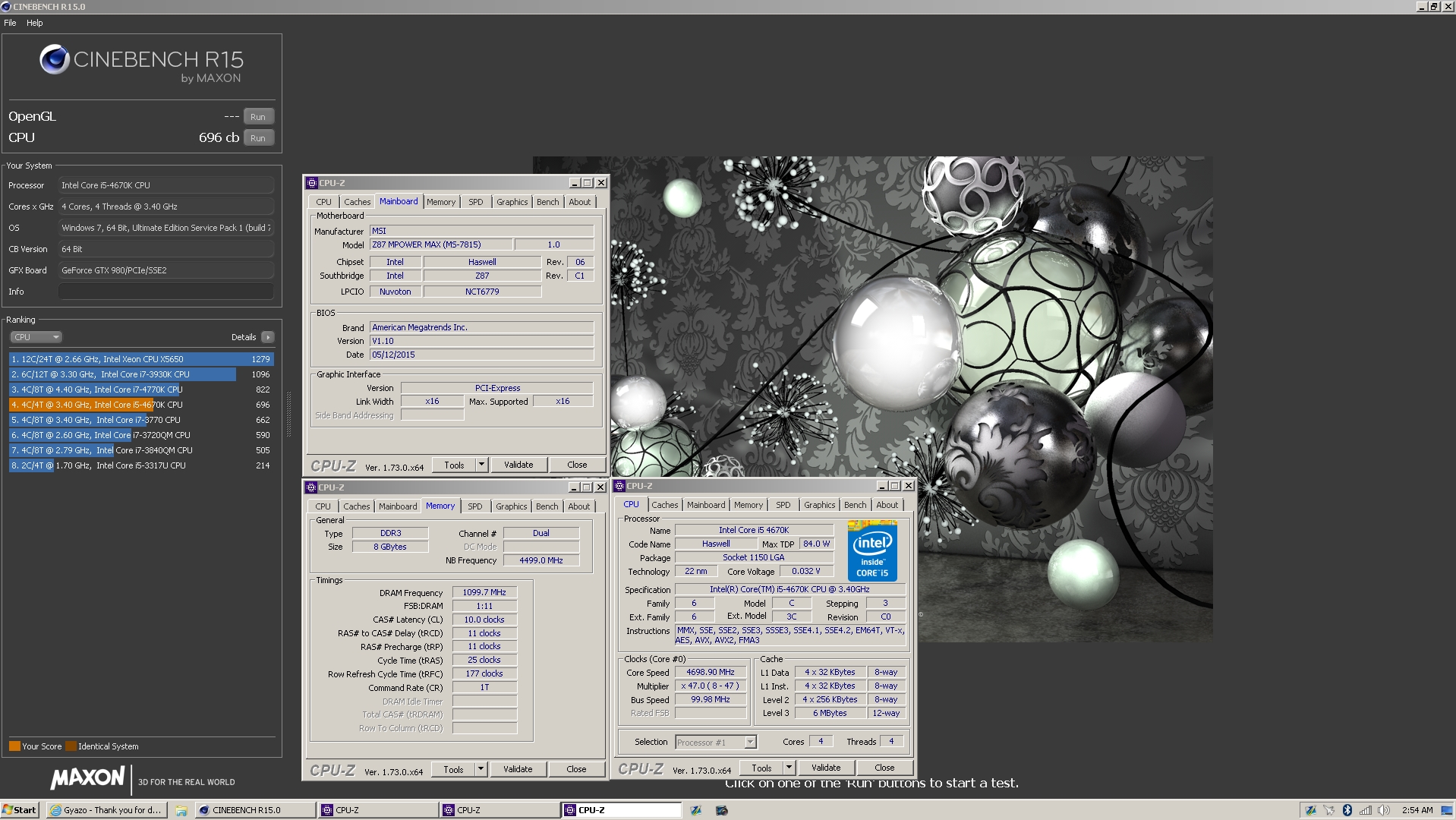The height and width of the screenshot is (820, 1456).
Task: Click the sidebar resize grip handle
Action: pos(288,415)
